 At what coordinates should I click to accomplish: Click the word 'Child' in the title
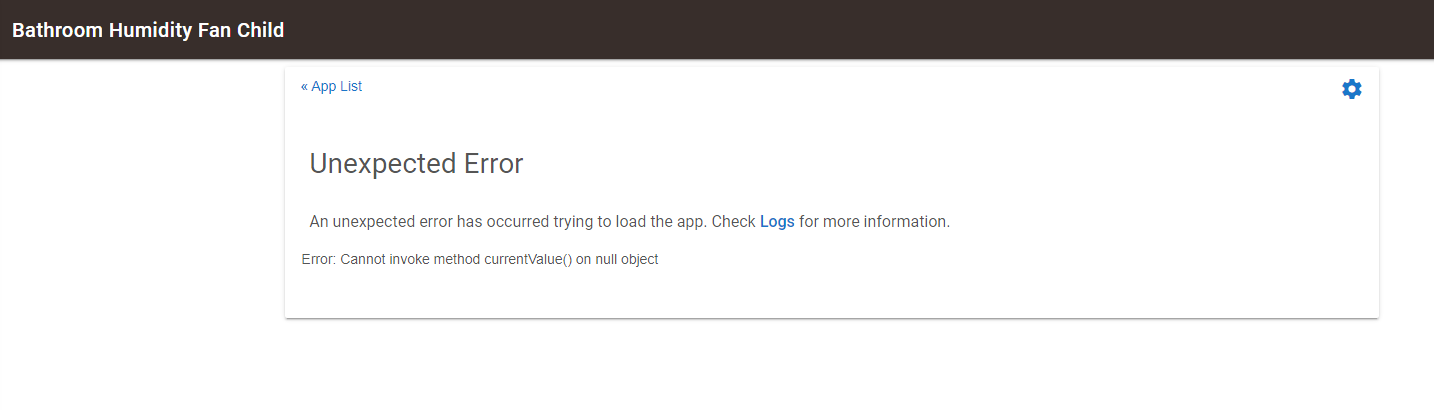[x=258, y=30]
